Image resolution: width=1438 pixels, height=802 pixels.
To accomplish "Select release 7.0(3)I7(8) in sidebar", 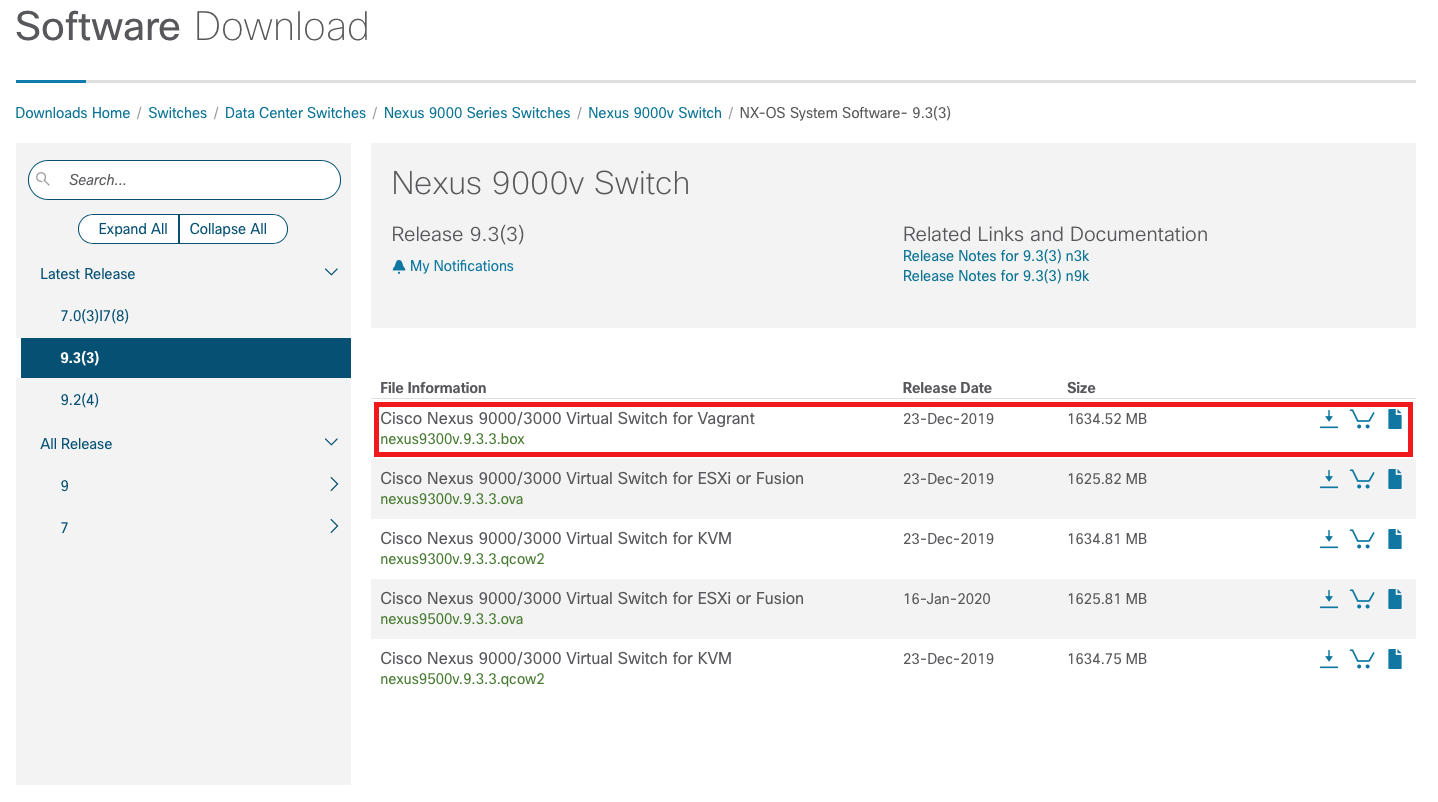I will (x=95, y=316).
